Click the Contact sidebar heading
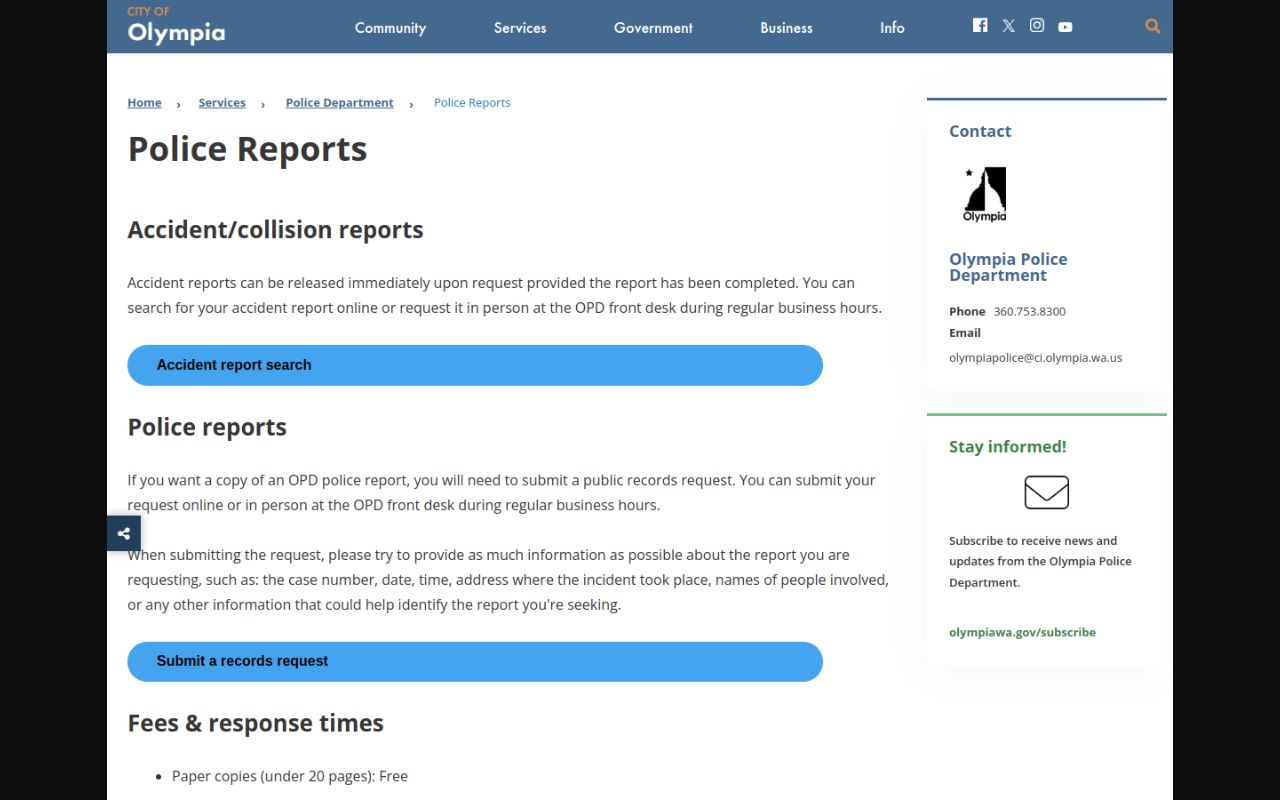This screenshot has width=1280, height=800. coord(980,131)
